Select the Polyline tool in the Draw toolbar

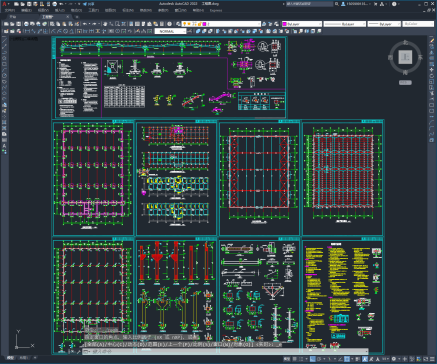5,52
